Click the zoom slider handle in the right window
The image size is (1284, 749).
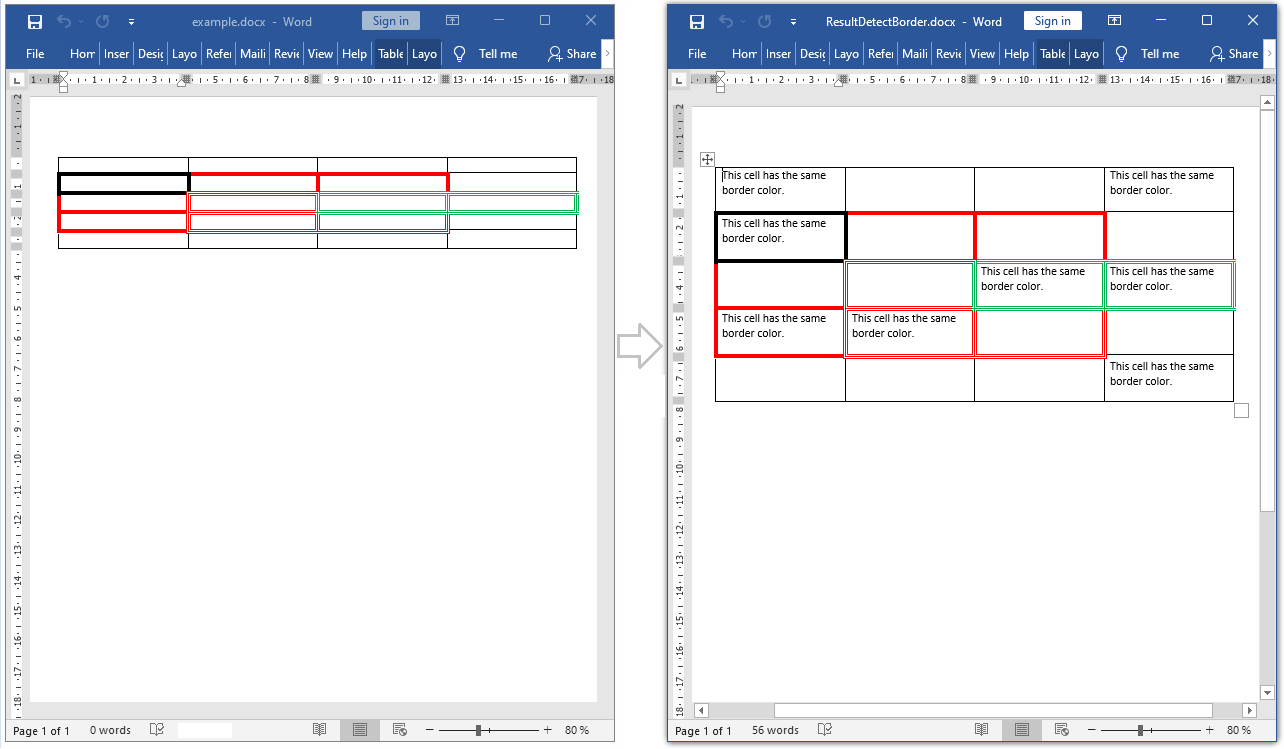[1141, 731]
